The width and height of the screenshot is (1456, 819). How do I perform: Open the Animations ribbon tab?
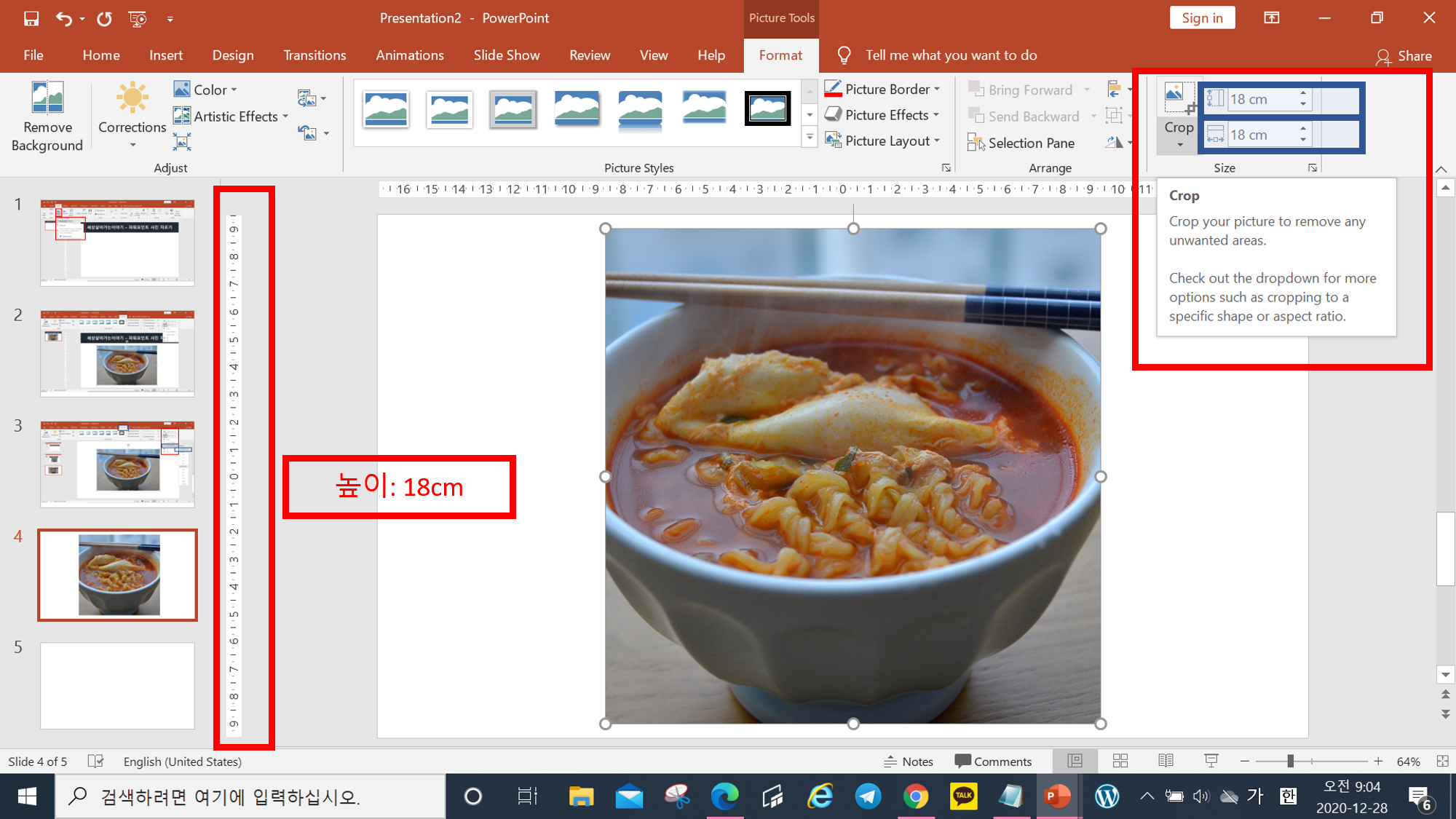click(x=409, y=55)
